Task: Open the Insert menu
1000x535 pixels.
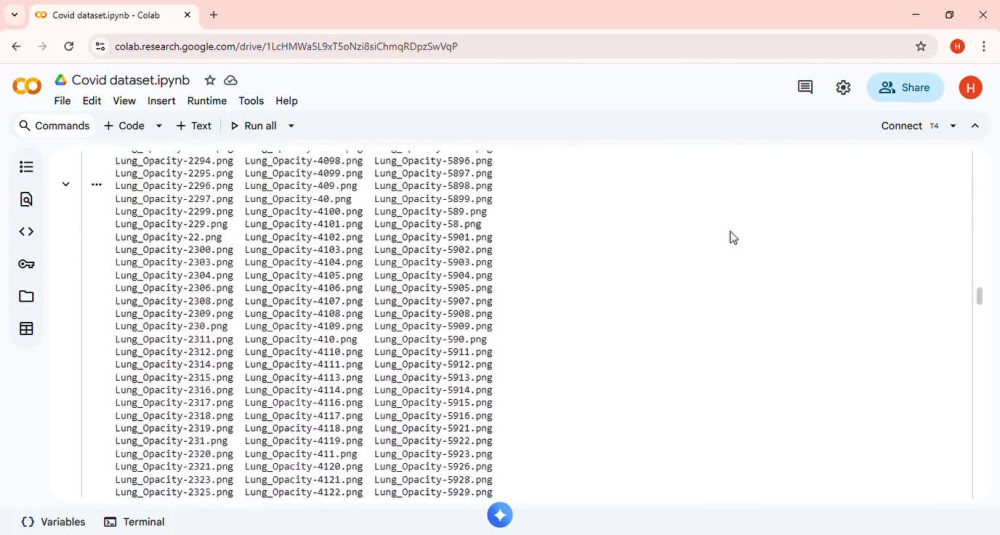Action: point(161,101)
